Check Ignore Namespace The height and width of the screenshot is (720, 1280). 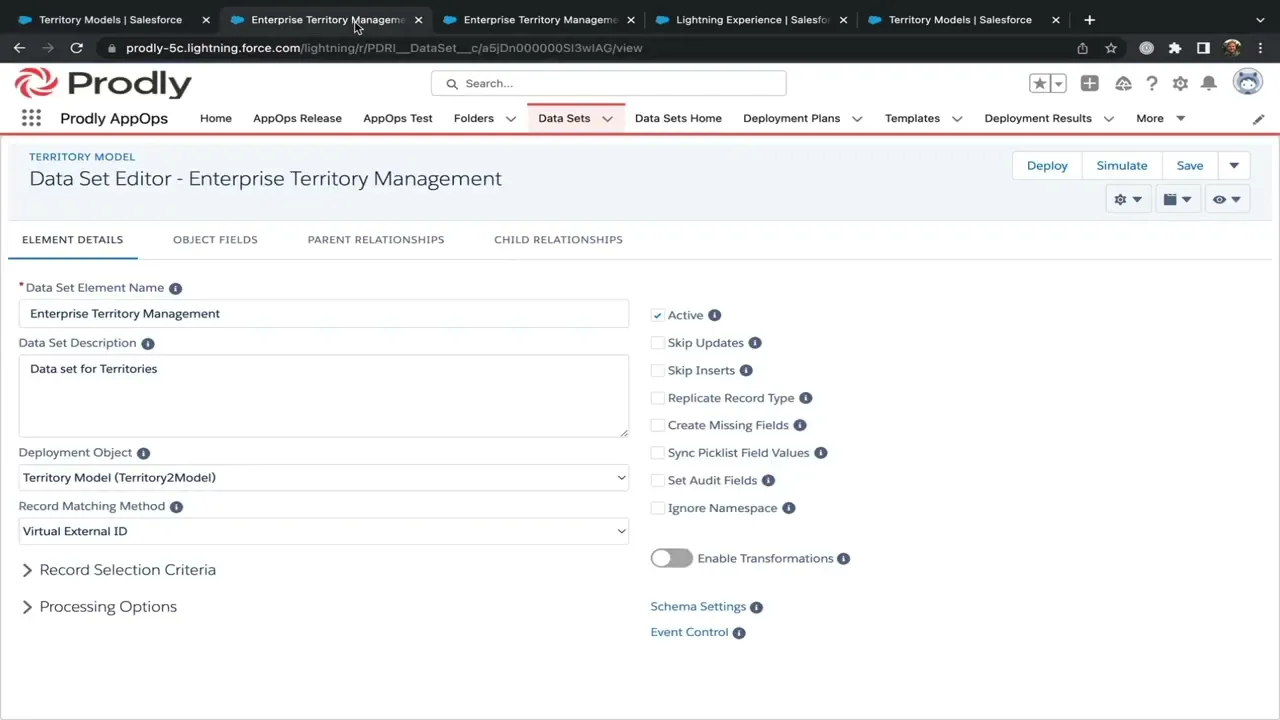pyautogui.click(x=658, y=508)
